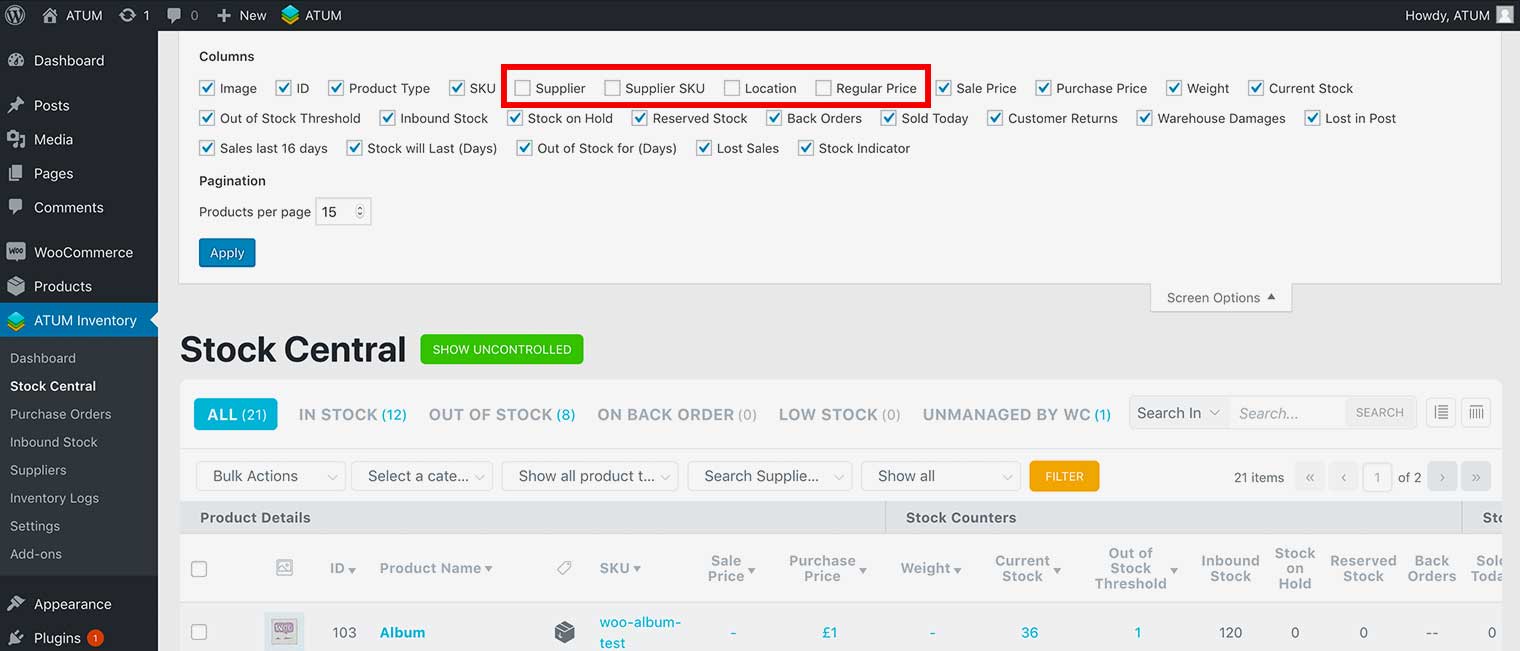Screen dimensions: 1520x651
Task: Switch to the list view icon
Action: coord(1440,413)
